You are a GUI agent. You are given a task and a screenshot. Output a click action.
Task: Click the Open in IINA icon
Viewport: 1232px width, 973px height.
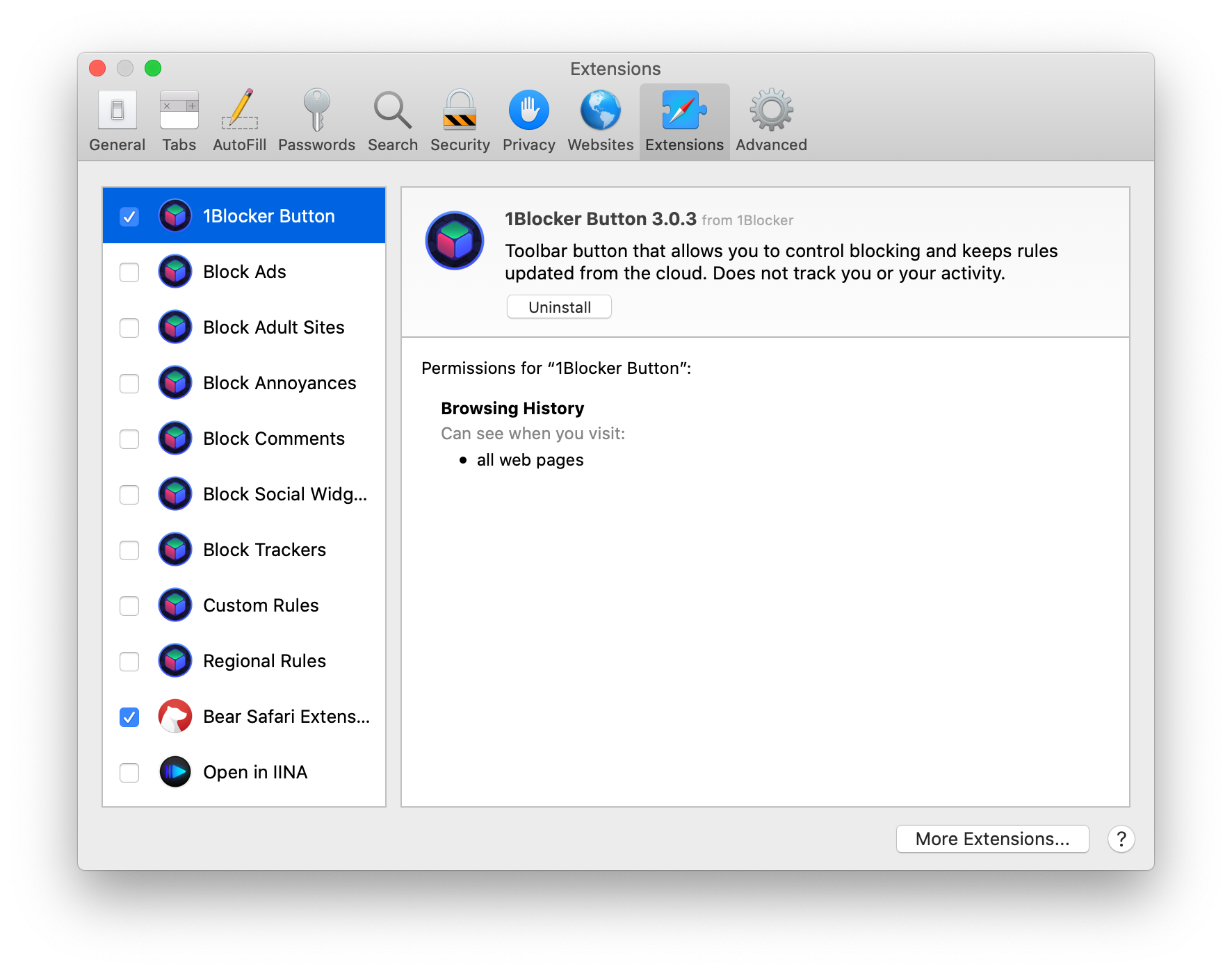175,771
